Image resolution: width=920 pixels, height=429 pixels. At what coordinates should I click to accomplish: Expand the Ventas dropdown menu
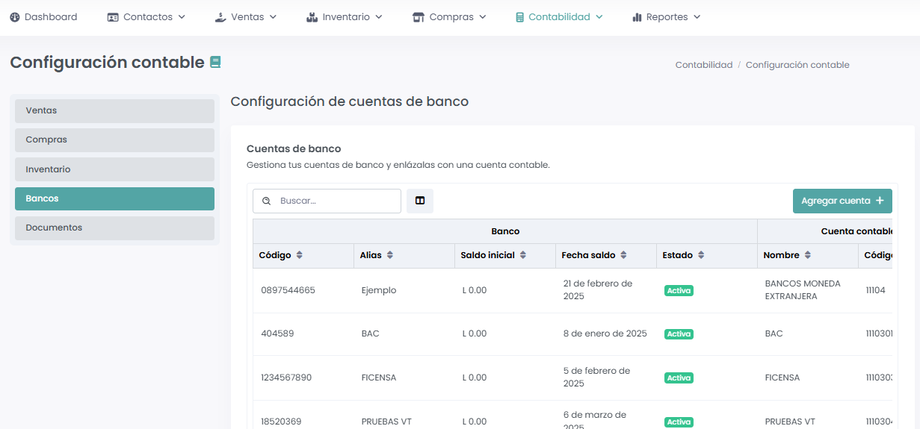(245, 17)
